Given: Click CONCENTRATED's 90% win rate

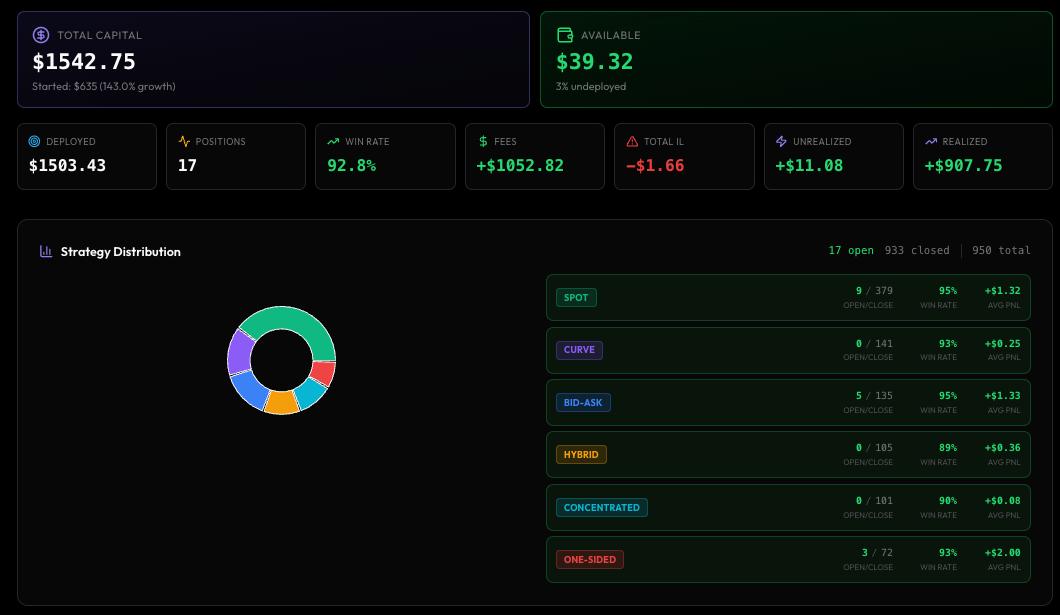Looking at the screenshot, I should (x=948, y=501).
